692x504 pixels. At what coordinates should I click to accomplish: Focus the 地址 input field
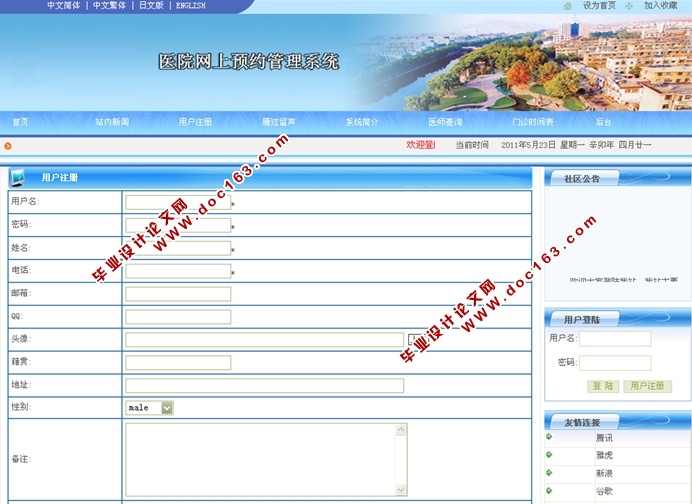tap(265, 386)
